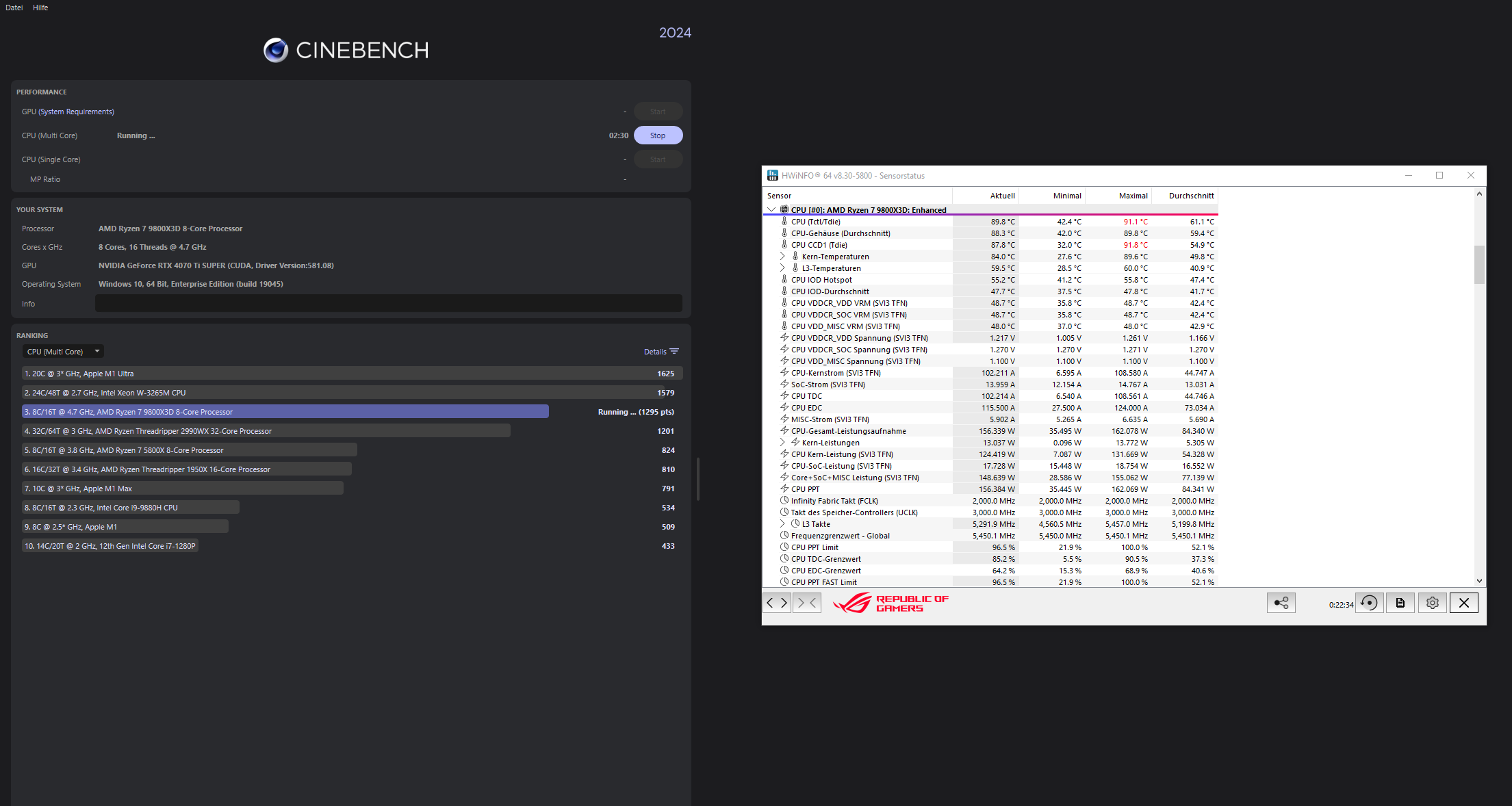Open the HWiNFO network share icon
This screenshot has width=1512, height=806.
[x=1281, y=603]
